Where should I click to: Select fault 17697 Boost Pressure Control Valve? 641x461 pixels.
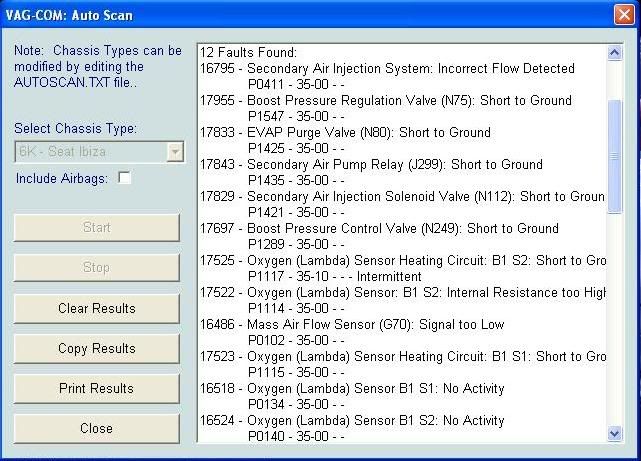[379, 228]
